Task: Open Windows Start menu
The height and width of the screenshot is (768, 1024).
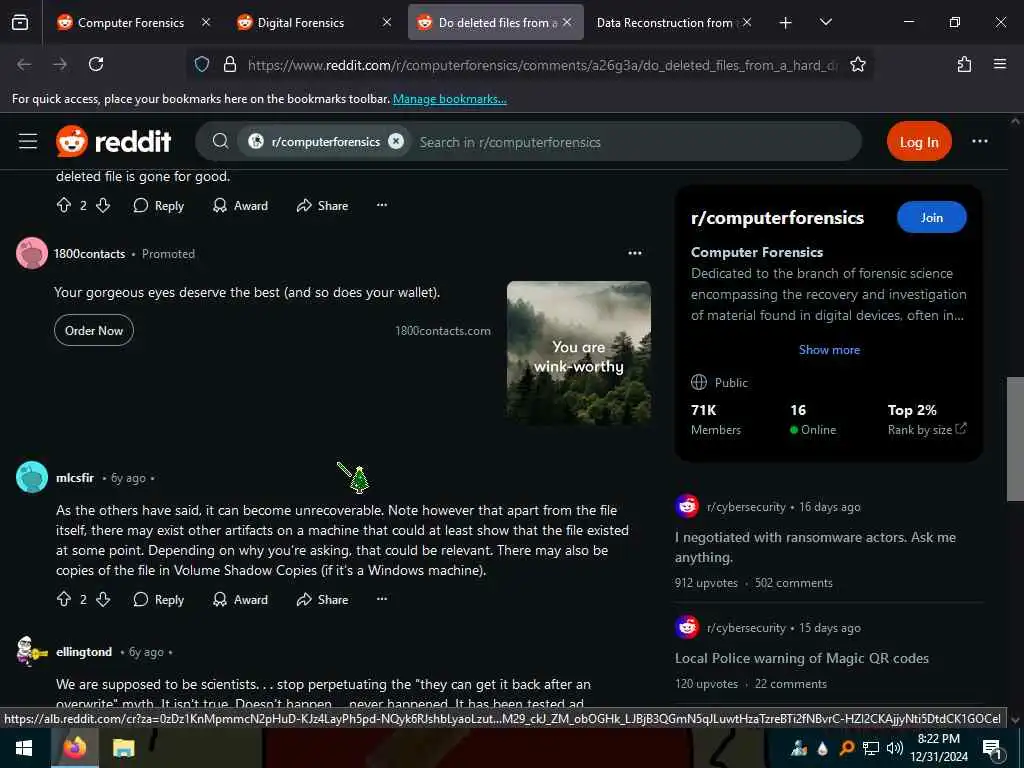Action: (x=24, y=748)
